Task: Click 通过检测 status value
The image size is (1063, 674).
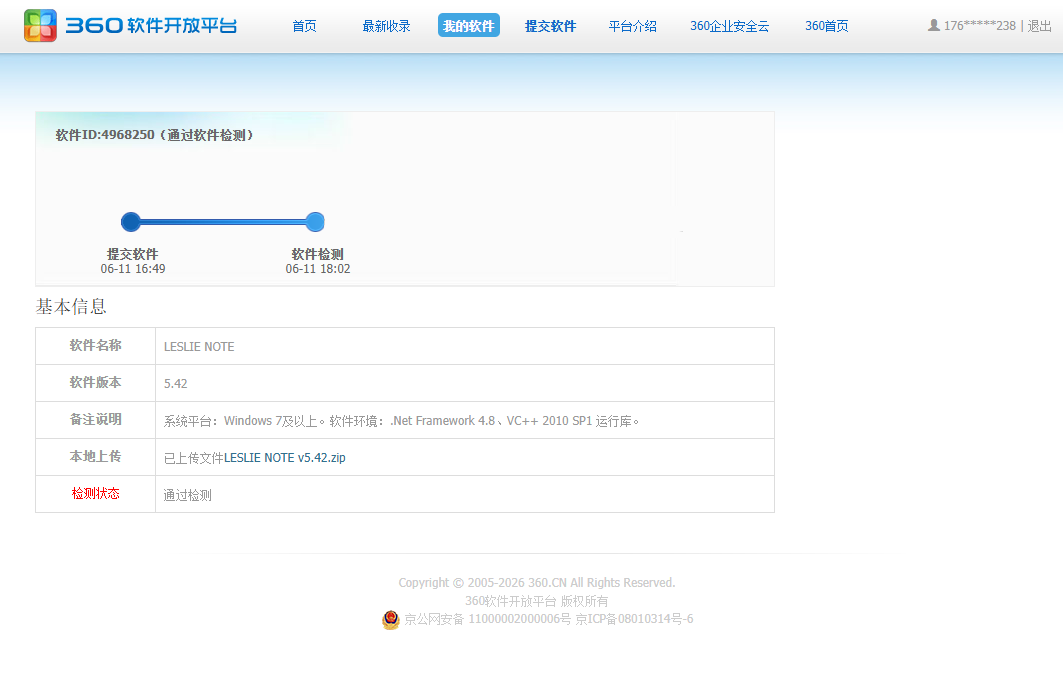Action: click(188, 495)
